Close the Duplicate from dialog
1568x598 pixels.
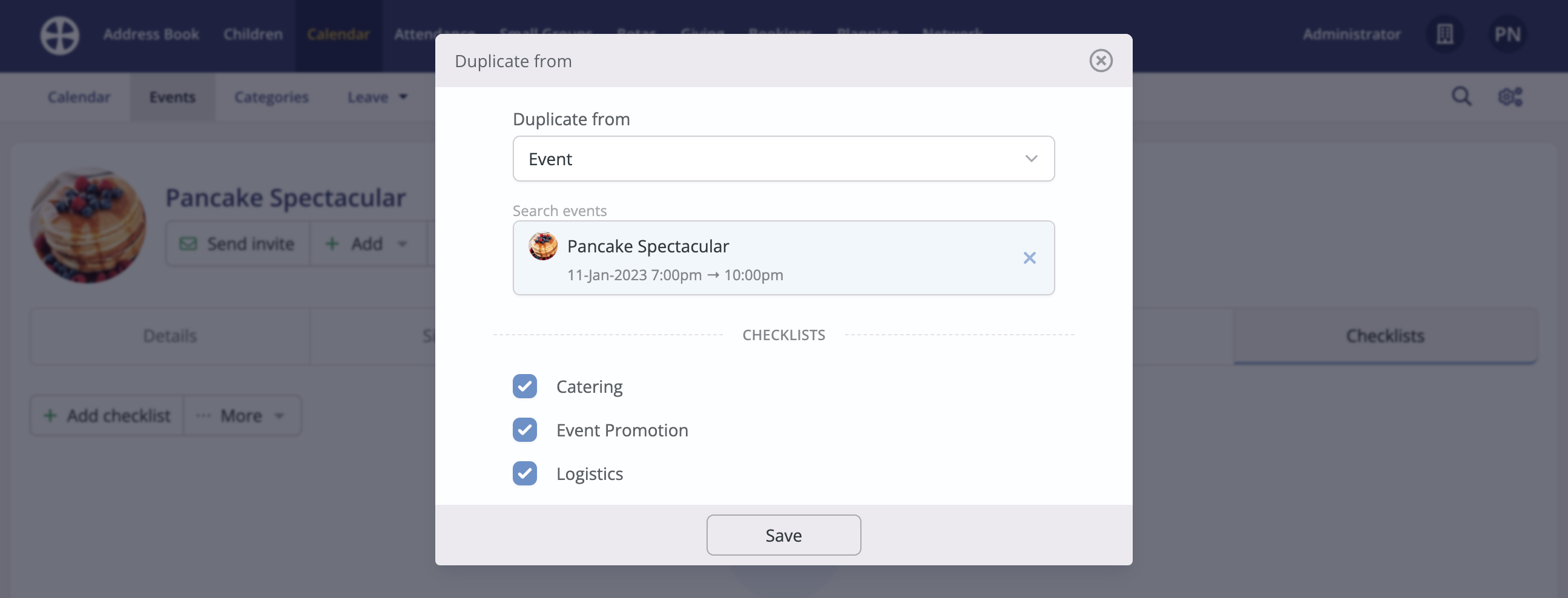click(1101, 61)
